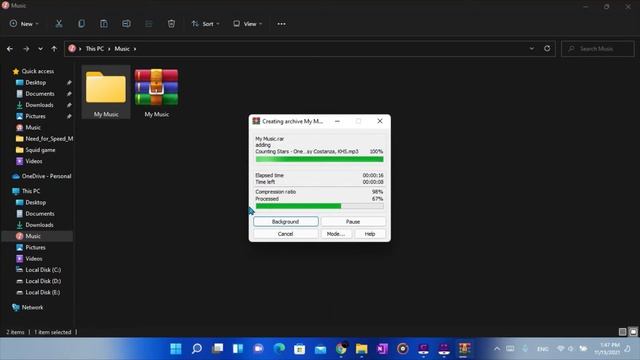The width and height of the screenshot is (640, 360).
Task: Open OneNote from the taskbar
Action: coord(382,349)
